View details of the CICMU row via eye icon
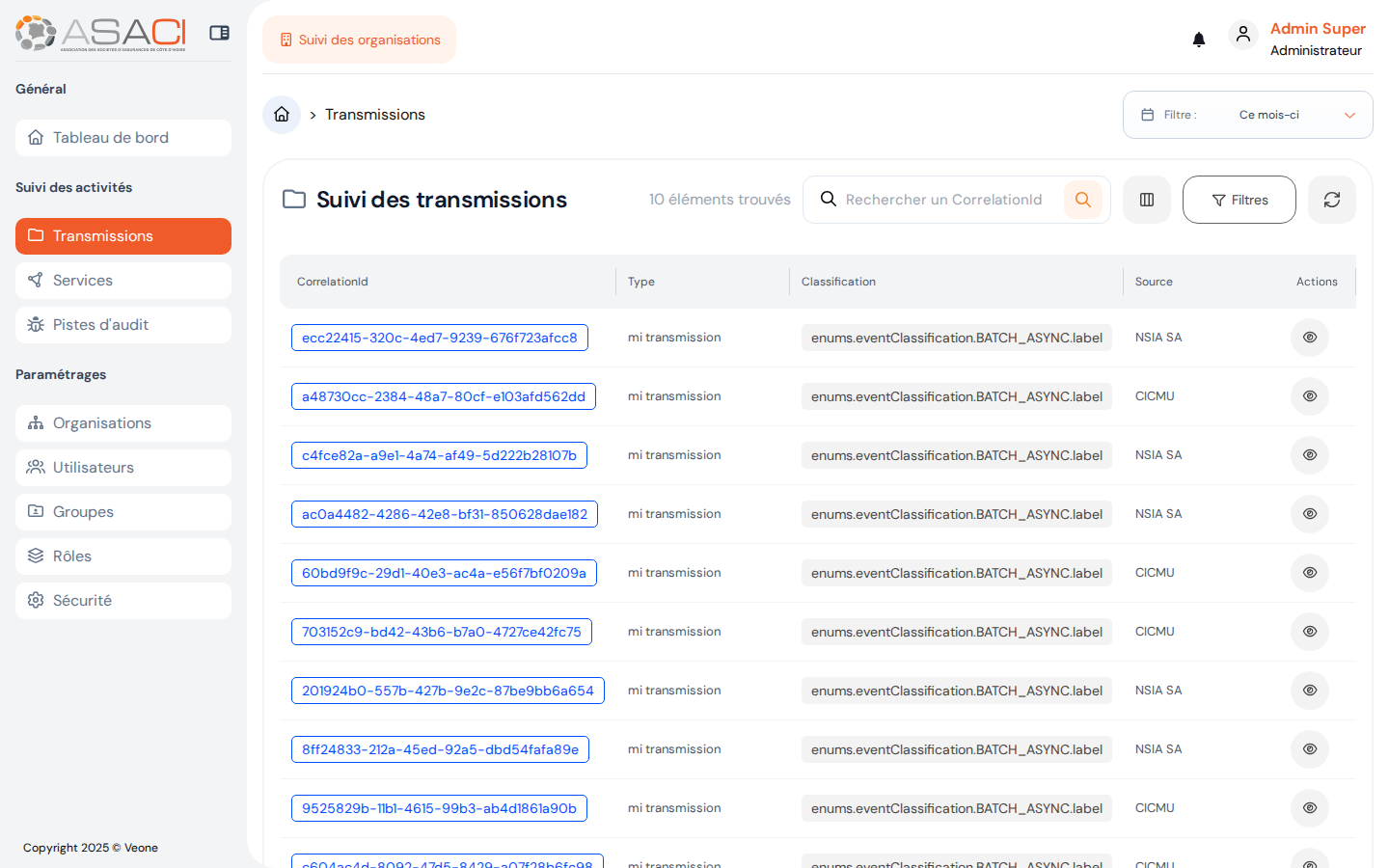The height and width of the screenshot is (868, 1389). (1309, 395)
